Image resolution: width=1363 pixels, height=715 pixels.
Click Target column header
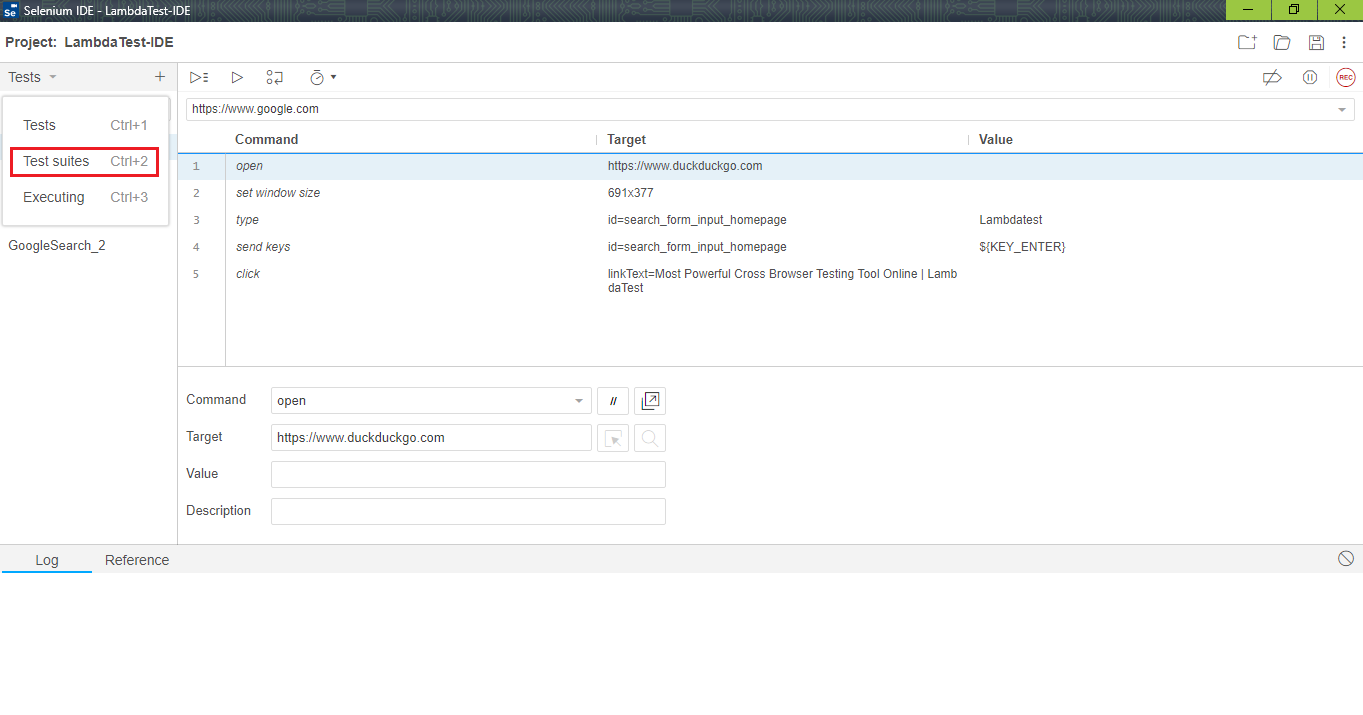coord(626,139)
